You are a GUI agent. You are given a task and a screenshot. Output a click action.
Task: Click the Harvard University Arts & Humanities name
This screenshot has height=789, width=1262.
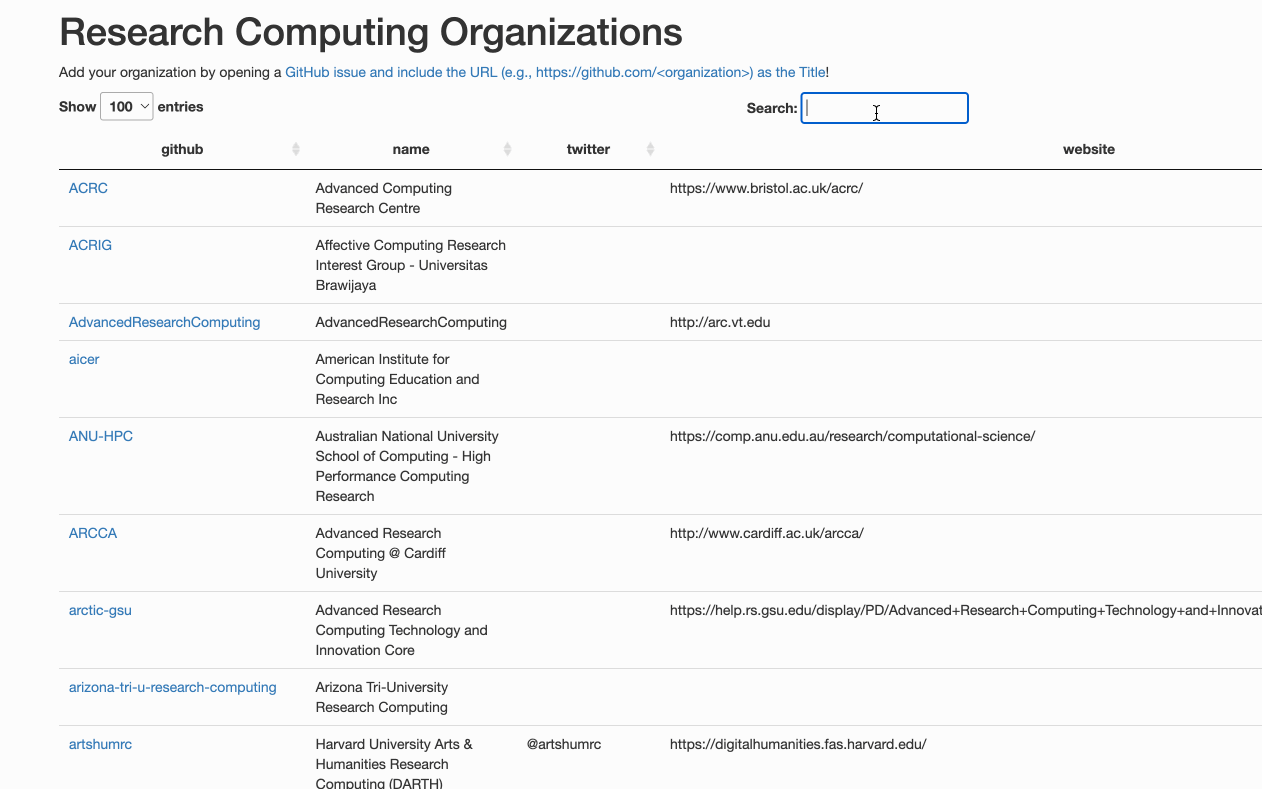[394, 763]
